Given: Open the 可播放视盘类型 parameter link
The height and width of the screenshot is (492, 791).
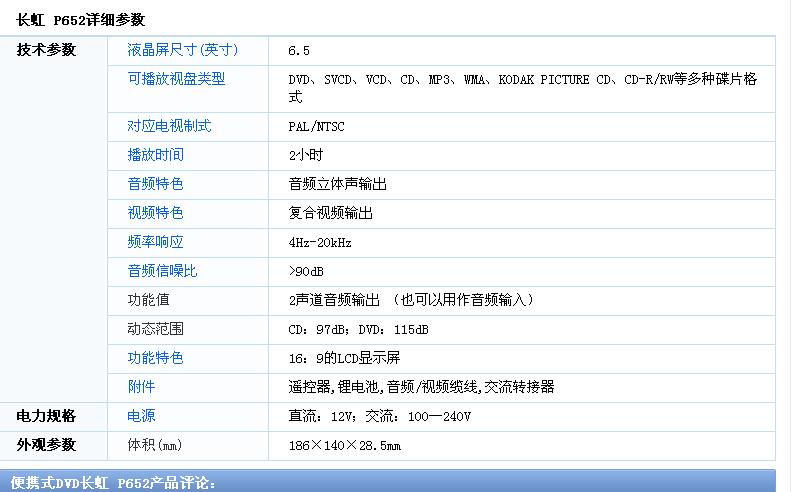Looking at the screenshot, I should point(176,79).
